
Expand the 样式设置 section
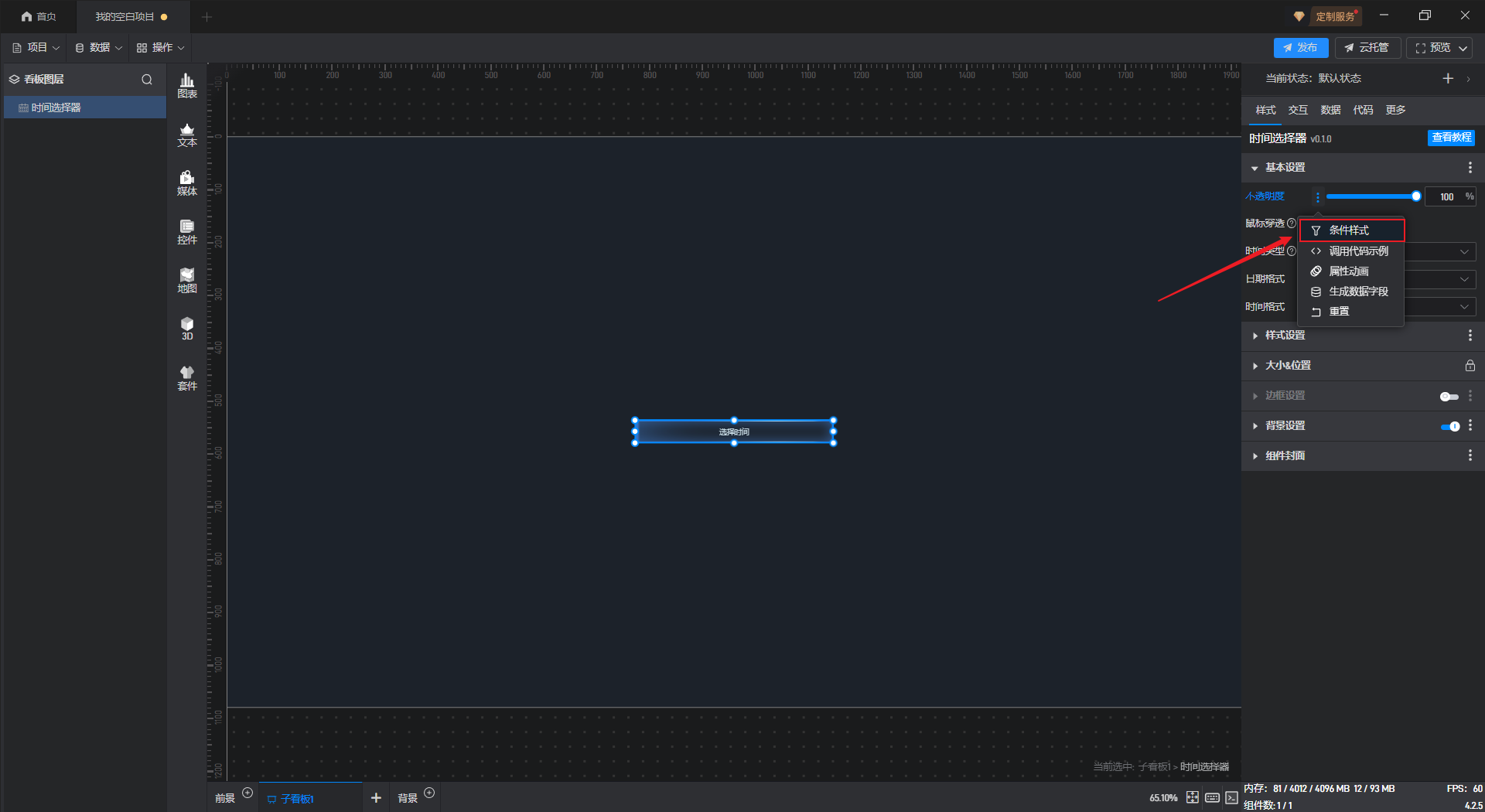pyautogui.click(x=1285, y=336)
